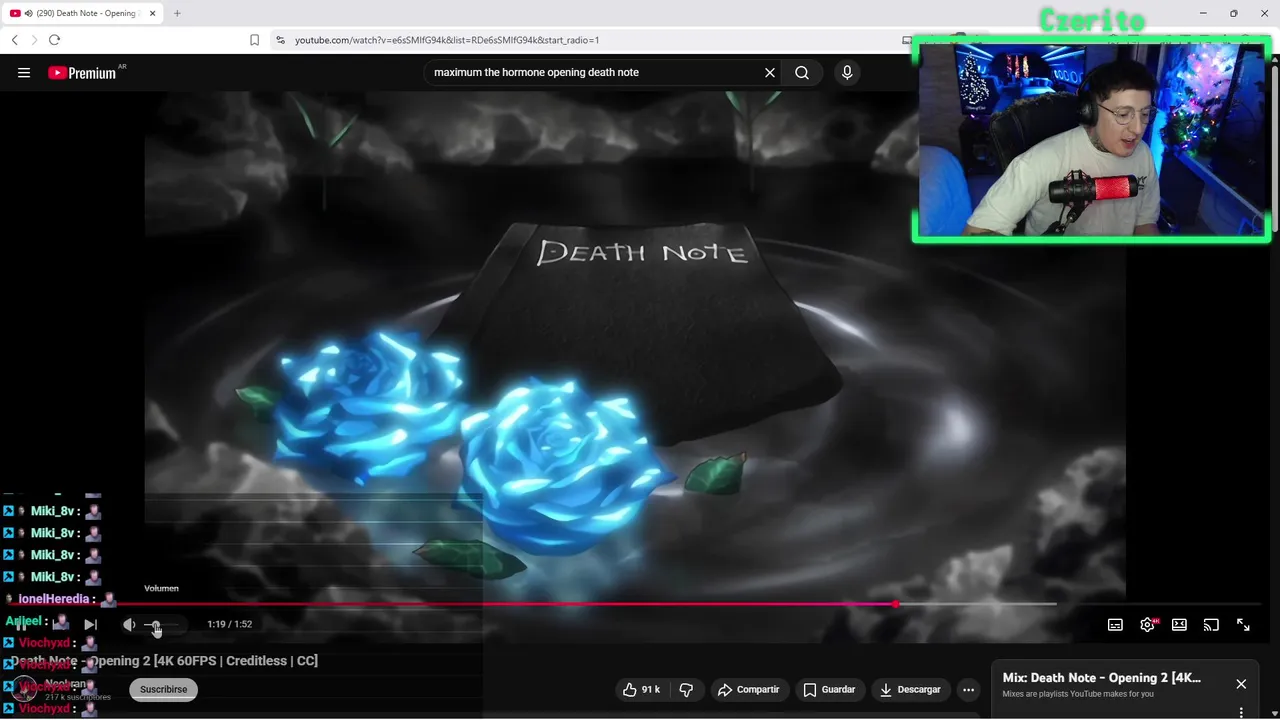Go forward with the browser forward arrow
This screenshot has height=720, width=1280.
click(x=34, y=40)
